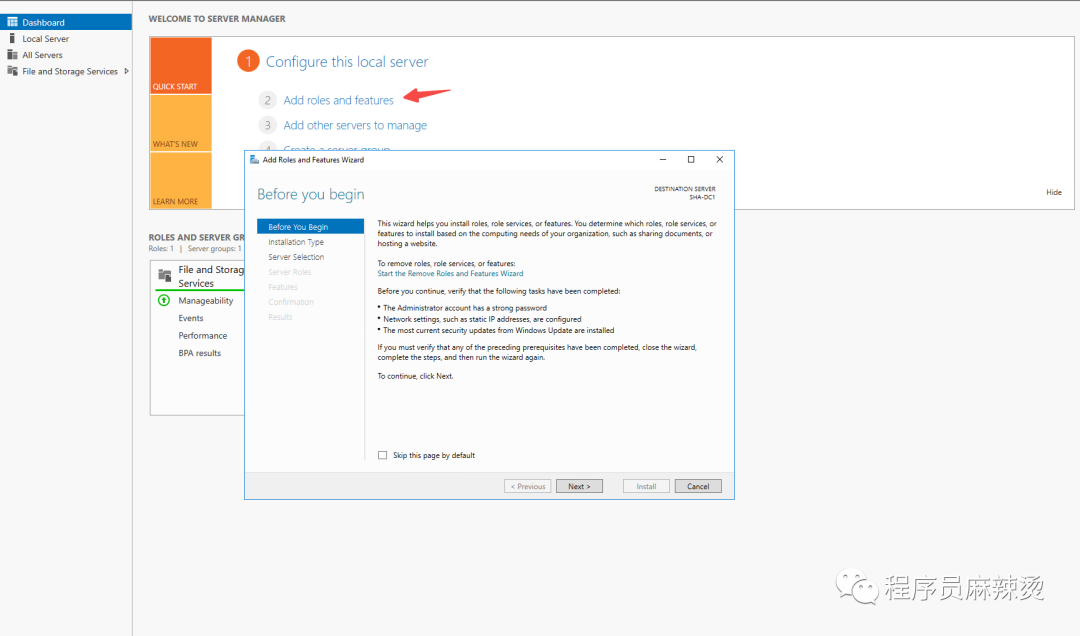Click Manageability in File and Storage tile
Screen dimensions: 1080x636
pos(206,300)
